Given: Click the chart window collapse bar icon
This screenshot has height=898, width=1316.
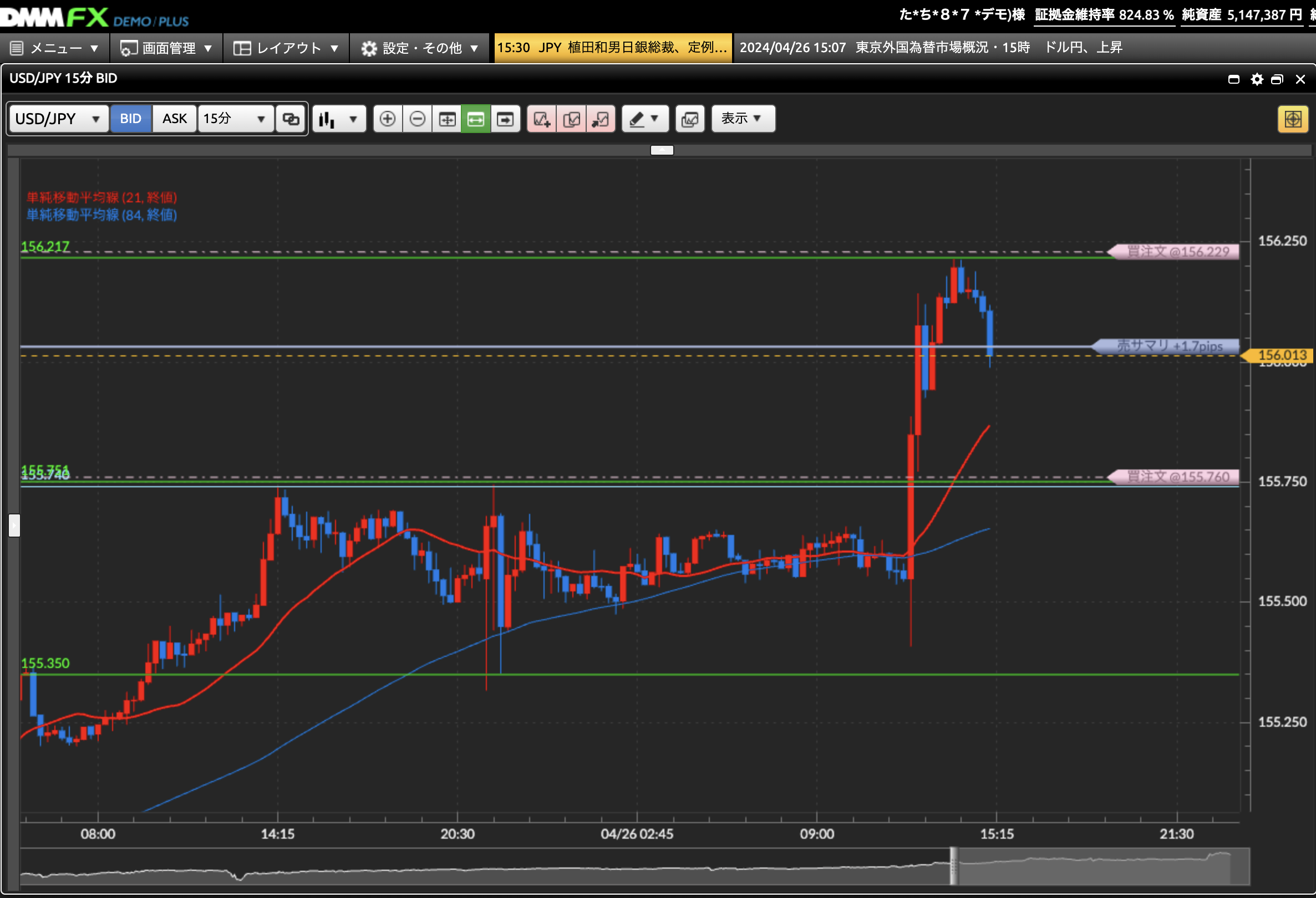Looking at the screenshot, I should point(1234,79).
